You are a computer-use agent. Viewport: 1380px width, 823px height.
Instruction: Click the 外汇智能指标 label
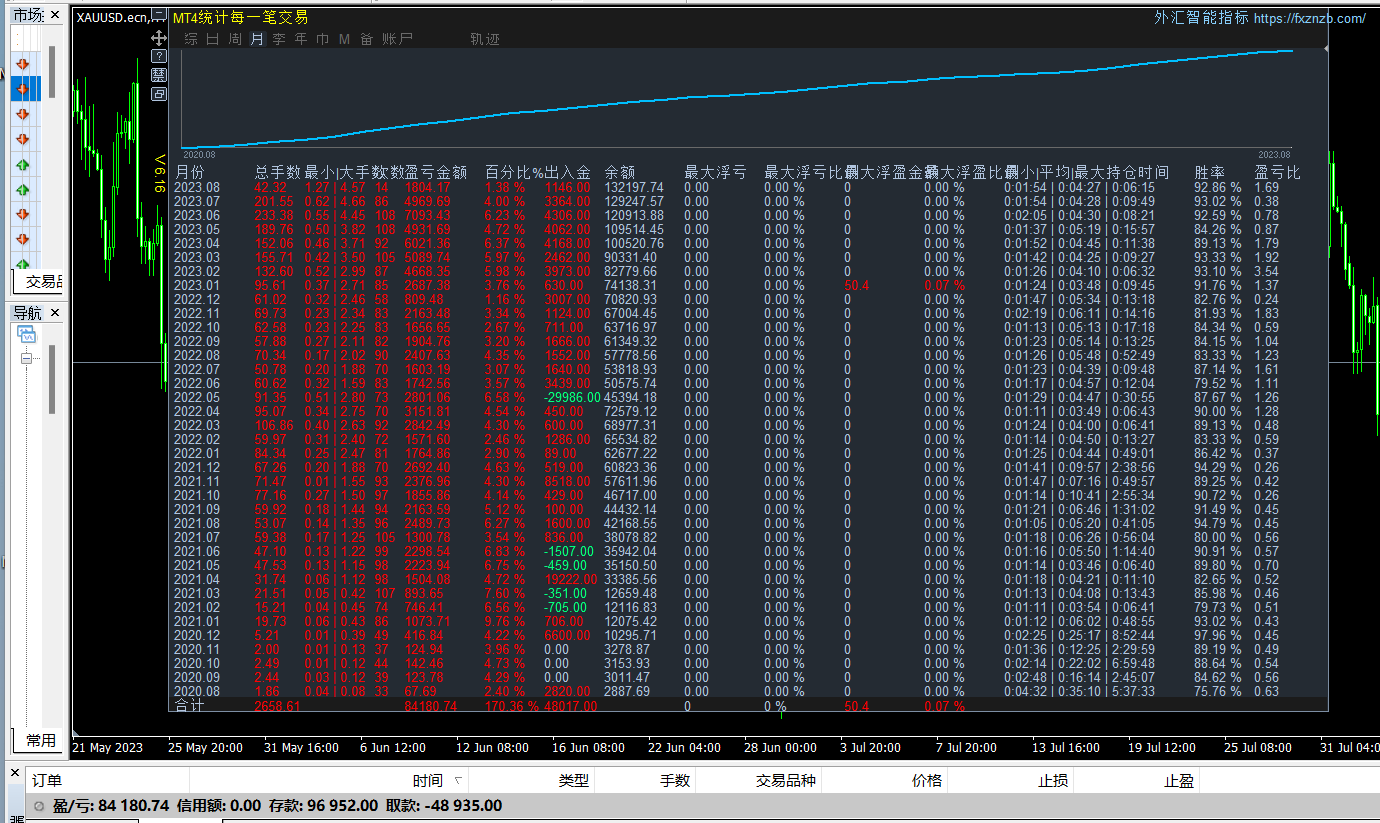1201,18
